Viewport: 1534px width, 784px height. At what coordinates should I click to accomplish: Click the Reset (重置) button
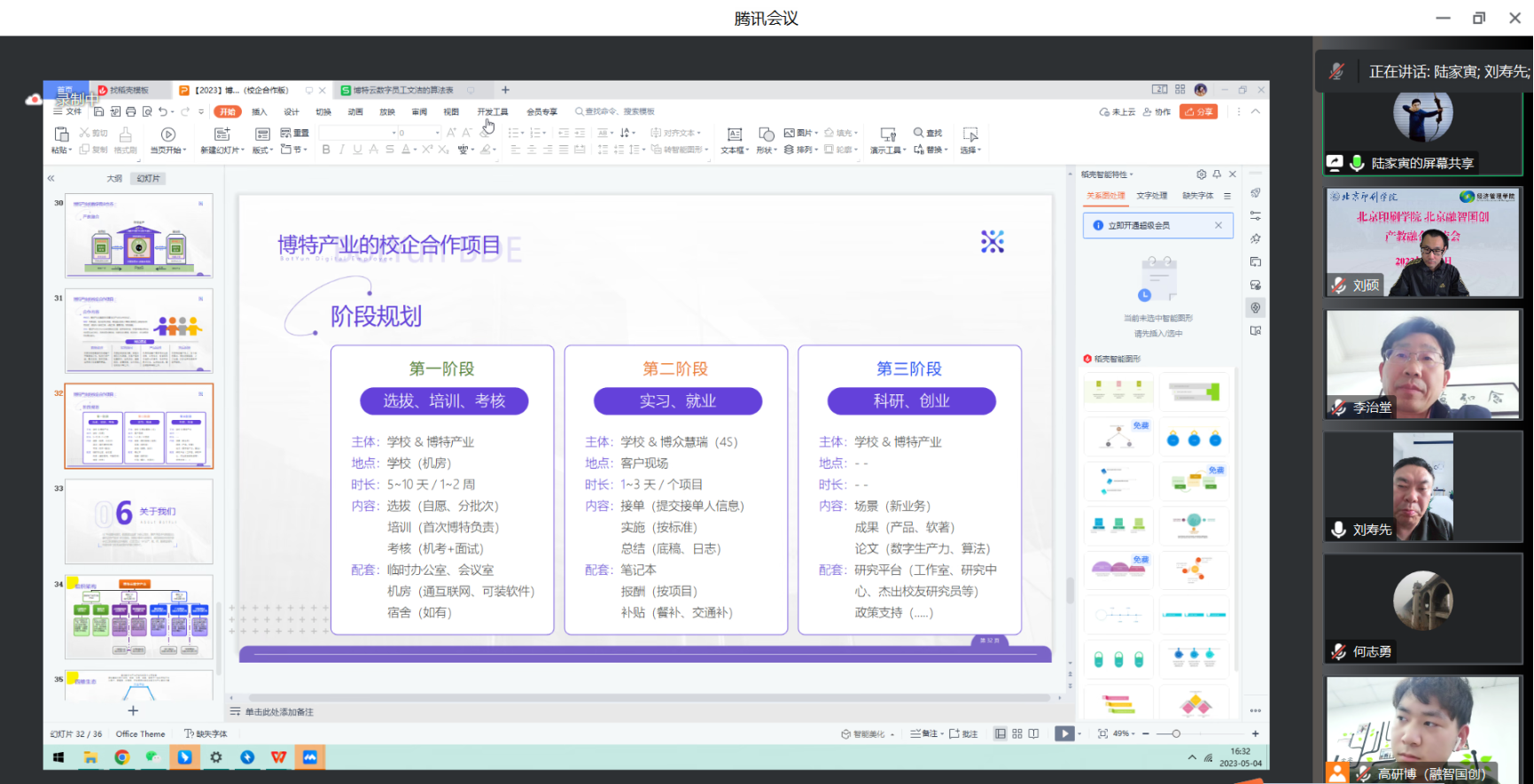[294, 133]
